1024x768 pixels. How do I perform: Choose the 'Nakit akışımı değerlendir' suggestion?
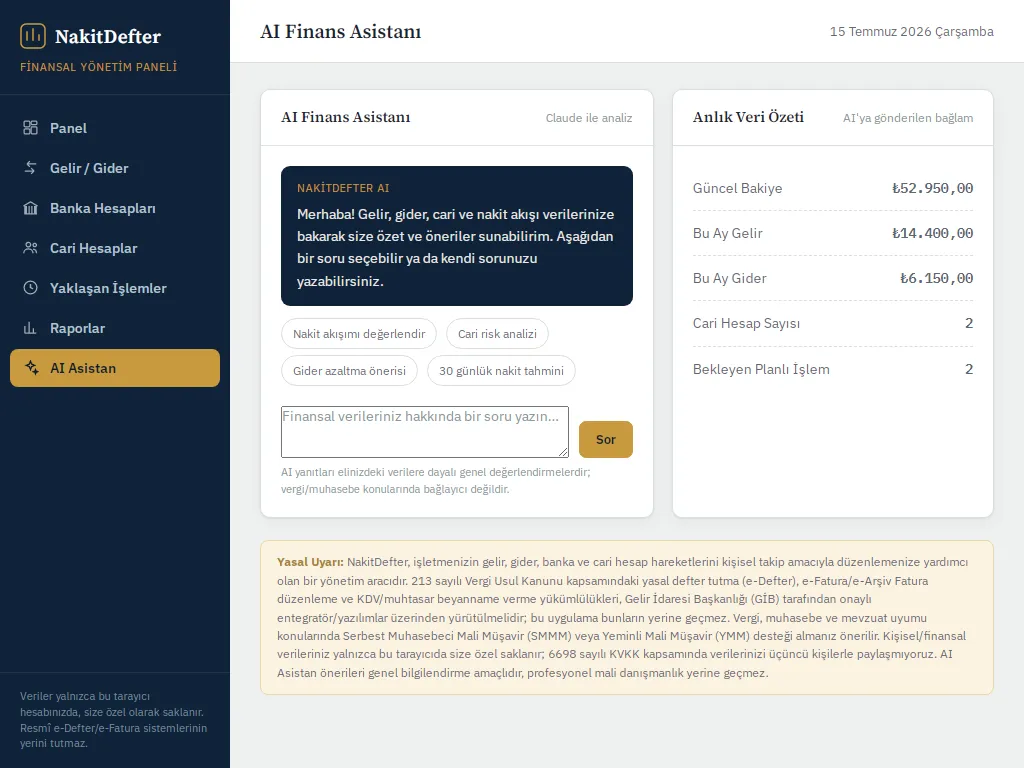(x=359, y=334)
